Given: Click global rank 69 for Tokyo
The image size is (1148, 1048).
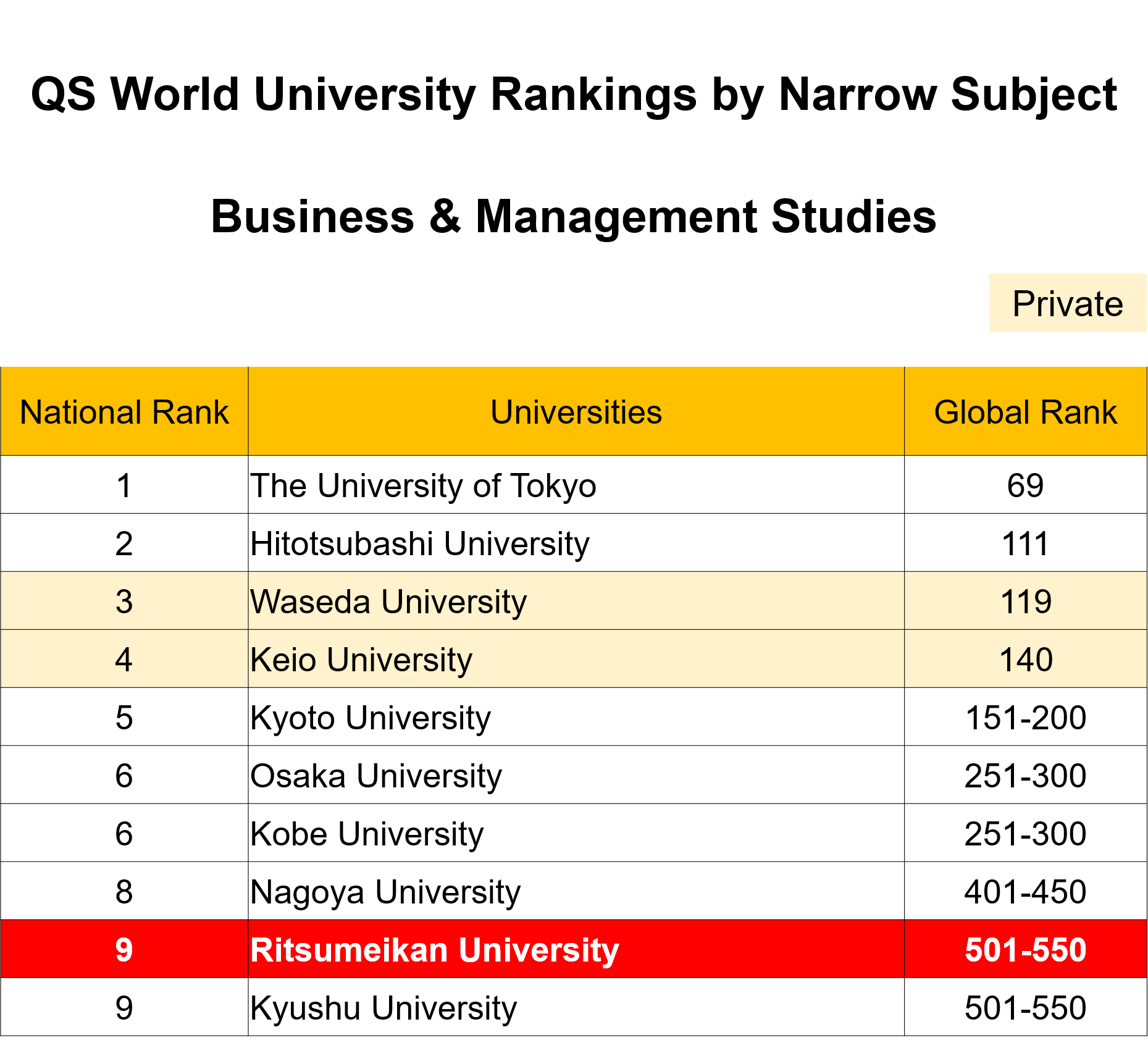Looking at the screenshot, I should (x=1025, y=485).
